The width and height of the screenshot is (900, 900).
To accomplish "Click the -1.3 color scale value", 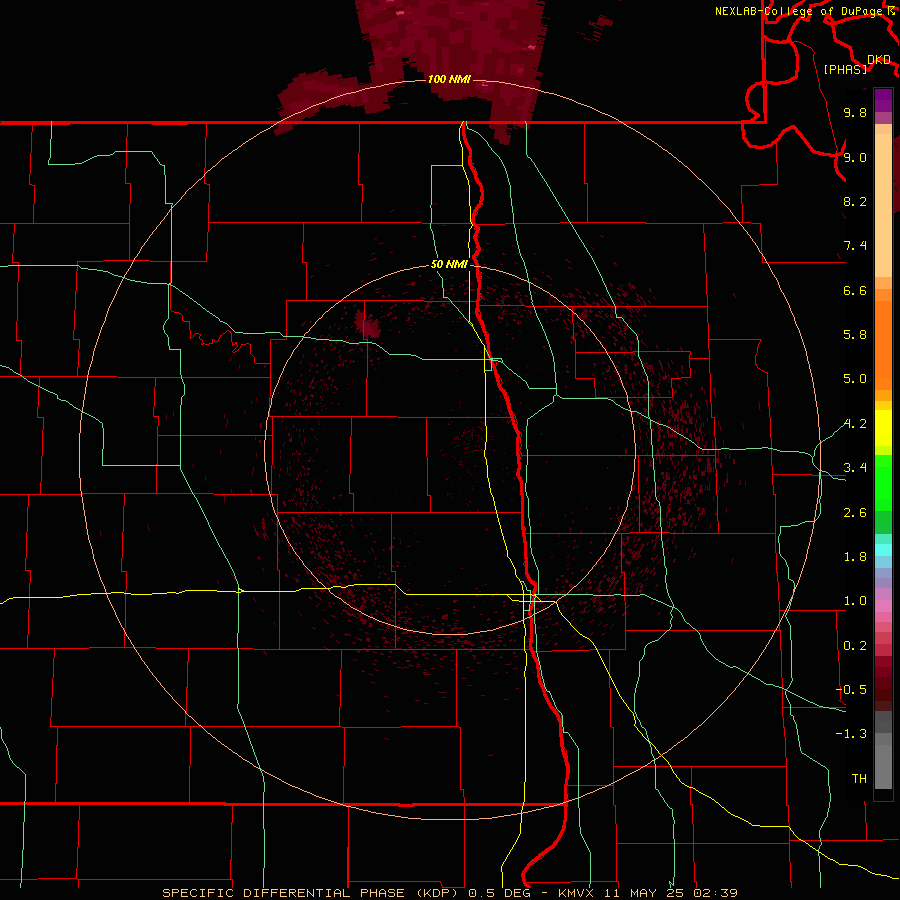I will tap(851, 734).
